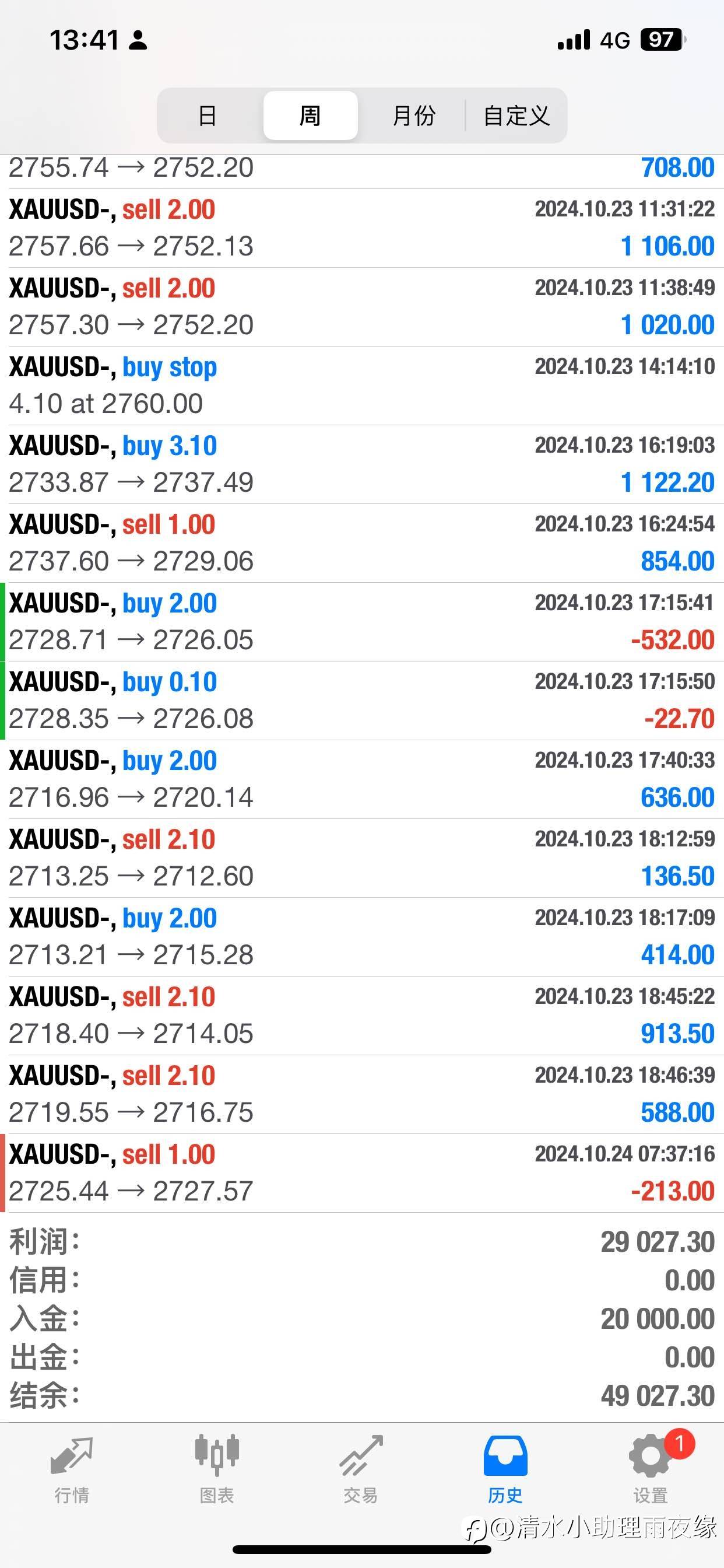This screenshot has width=724, height=1568.
Task: Open the Chart (图表) candlestick icon
Action: click(x=217, y=1455)
